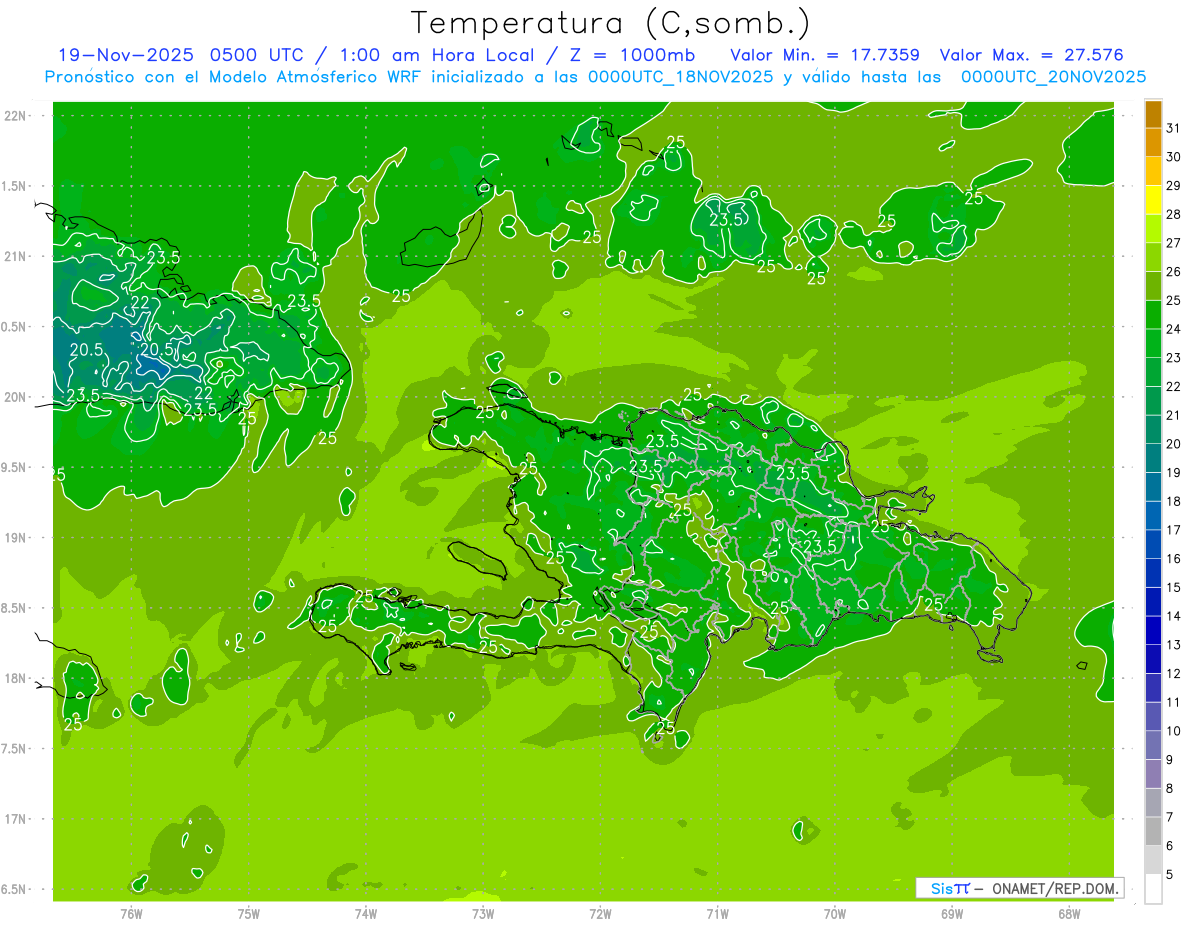Click the '68W' longitude axis label
Screen dimensions: 1200x927
tap(1069, 913)
